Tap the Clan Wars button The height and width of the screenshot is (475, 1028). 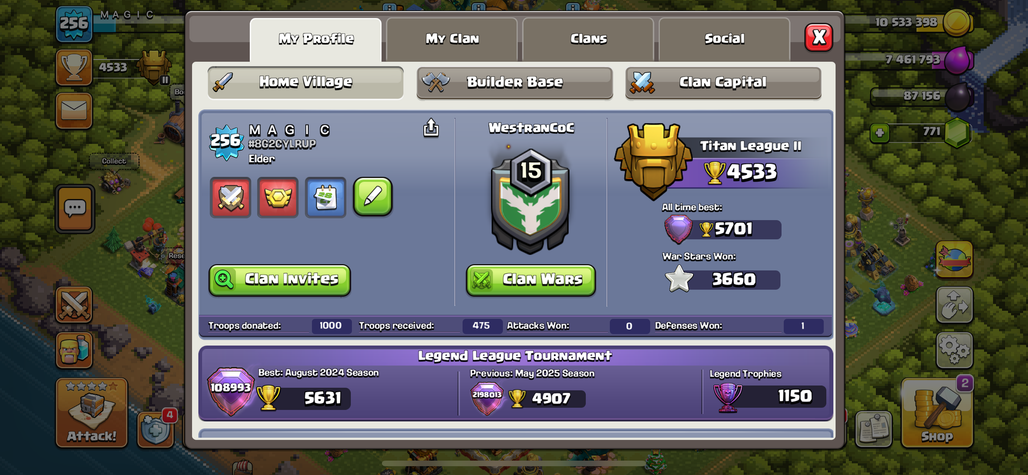(x=530, y=280)
